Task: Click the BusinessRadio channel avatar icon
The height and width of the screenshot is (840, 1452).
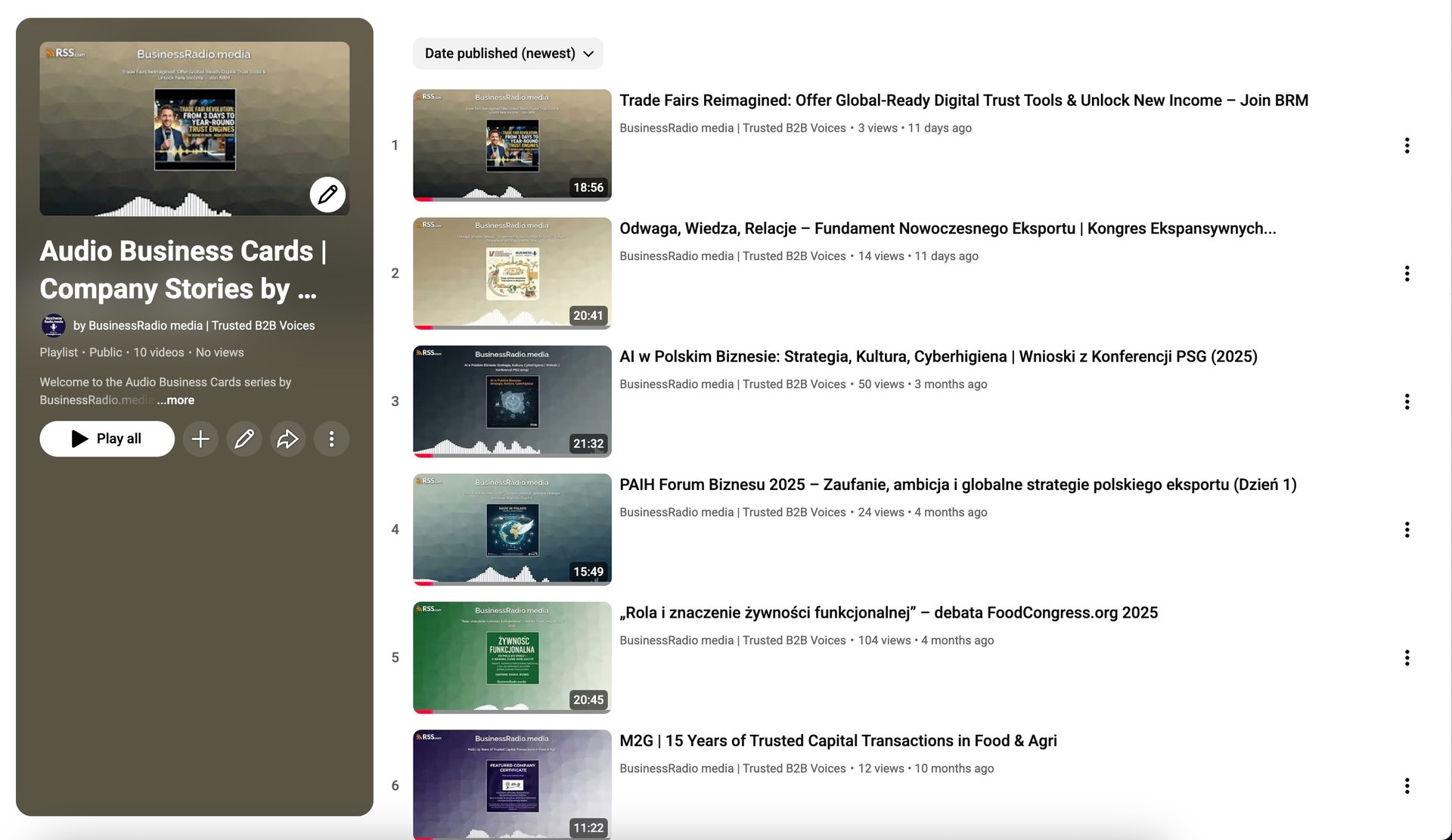Action: point(53,326)
